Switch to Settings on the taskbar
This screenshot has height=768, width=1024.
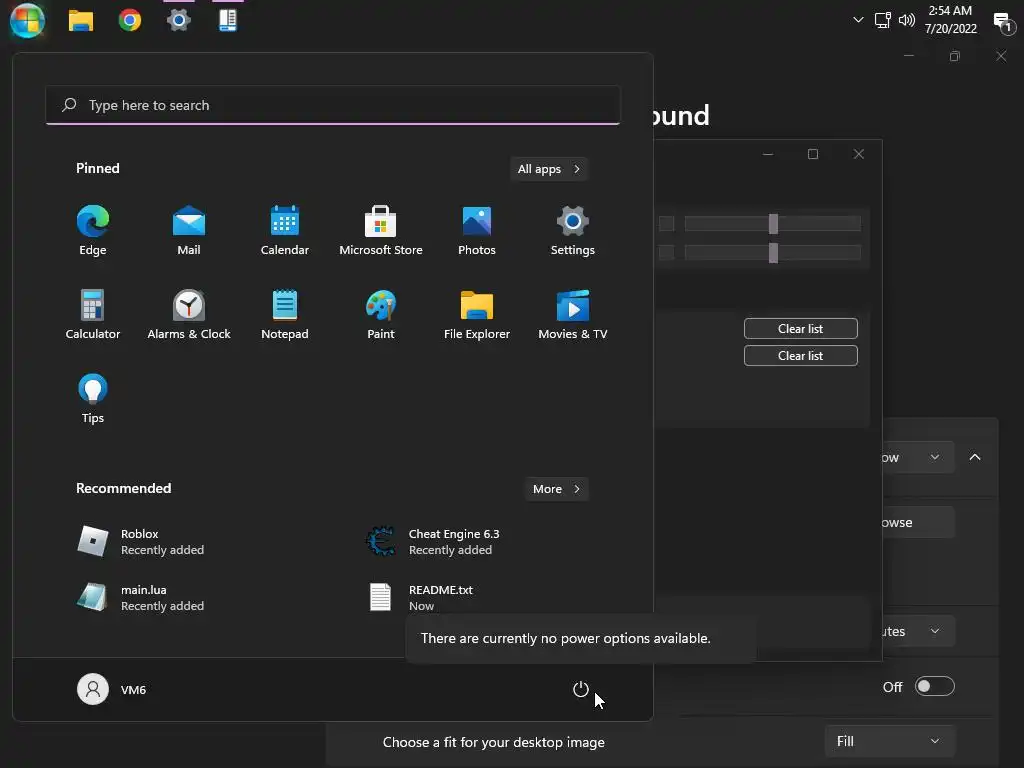(179, 20)
